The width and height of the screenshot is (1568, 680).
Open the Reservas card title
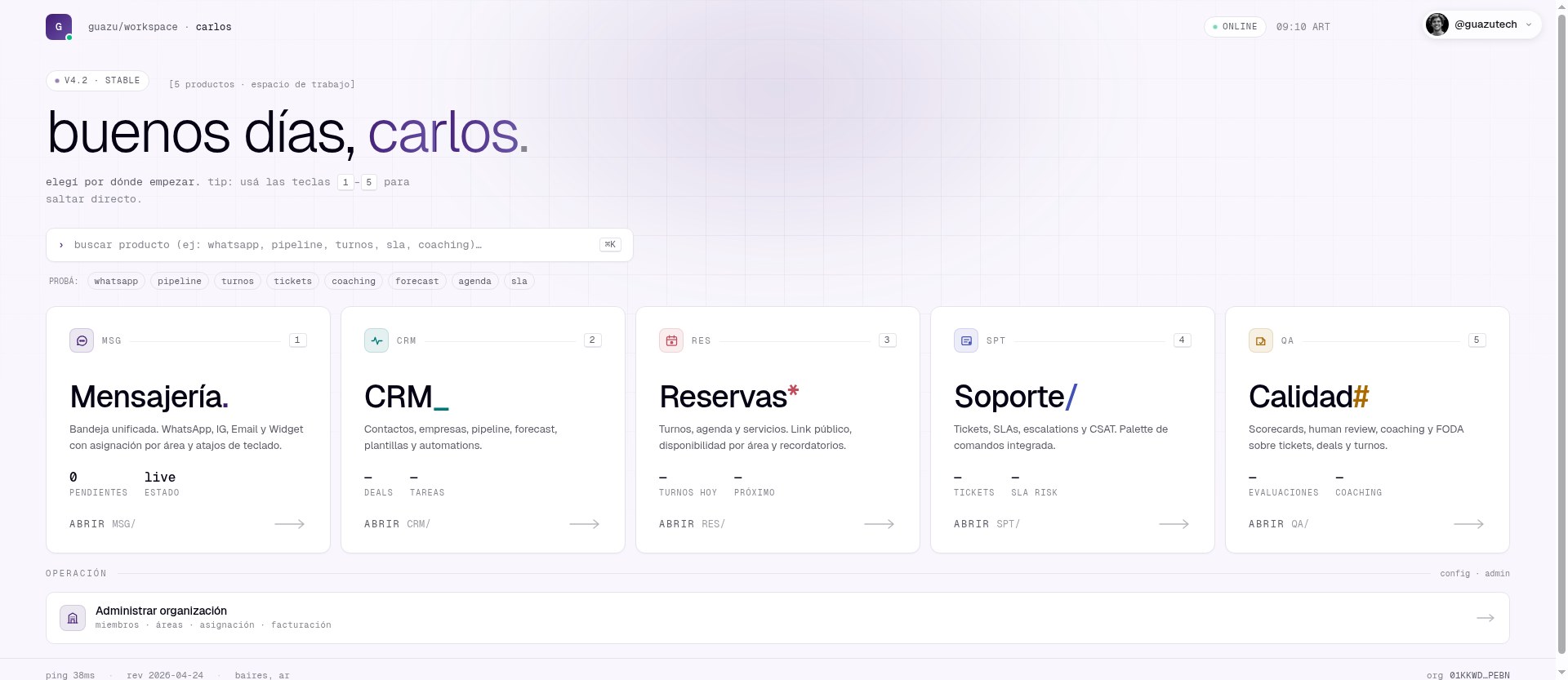[x=729, y=397]
